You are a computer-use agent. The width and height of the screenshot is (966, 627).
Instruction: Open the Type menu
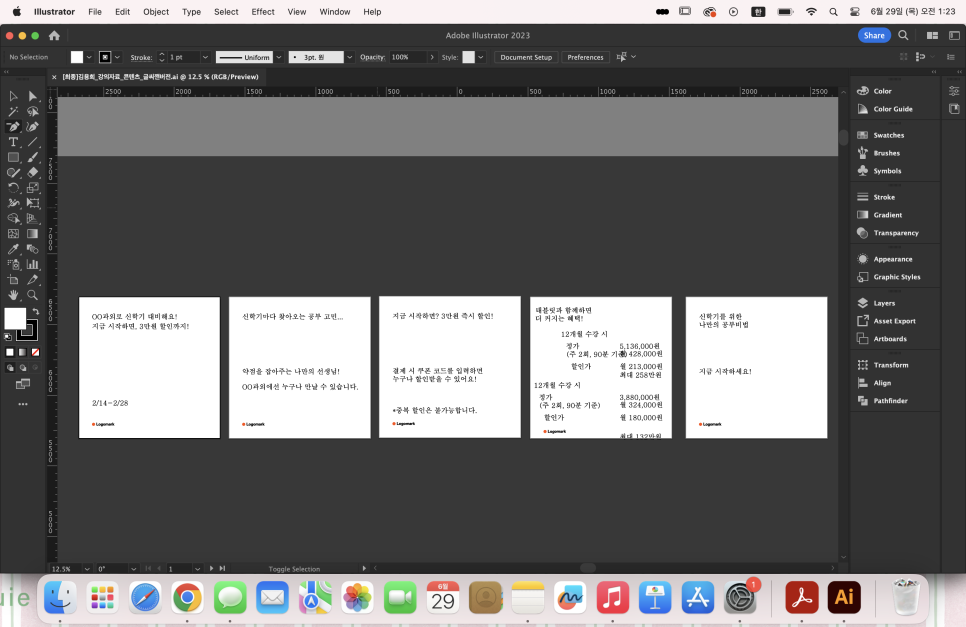tap(191, 12)
